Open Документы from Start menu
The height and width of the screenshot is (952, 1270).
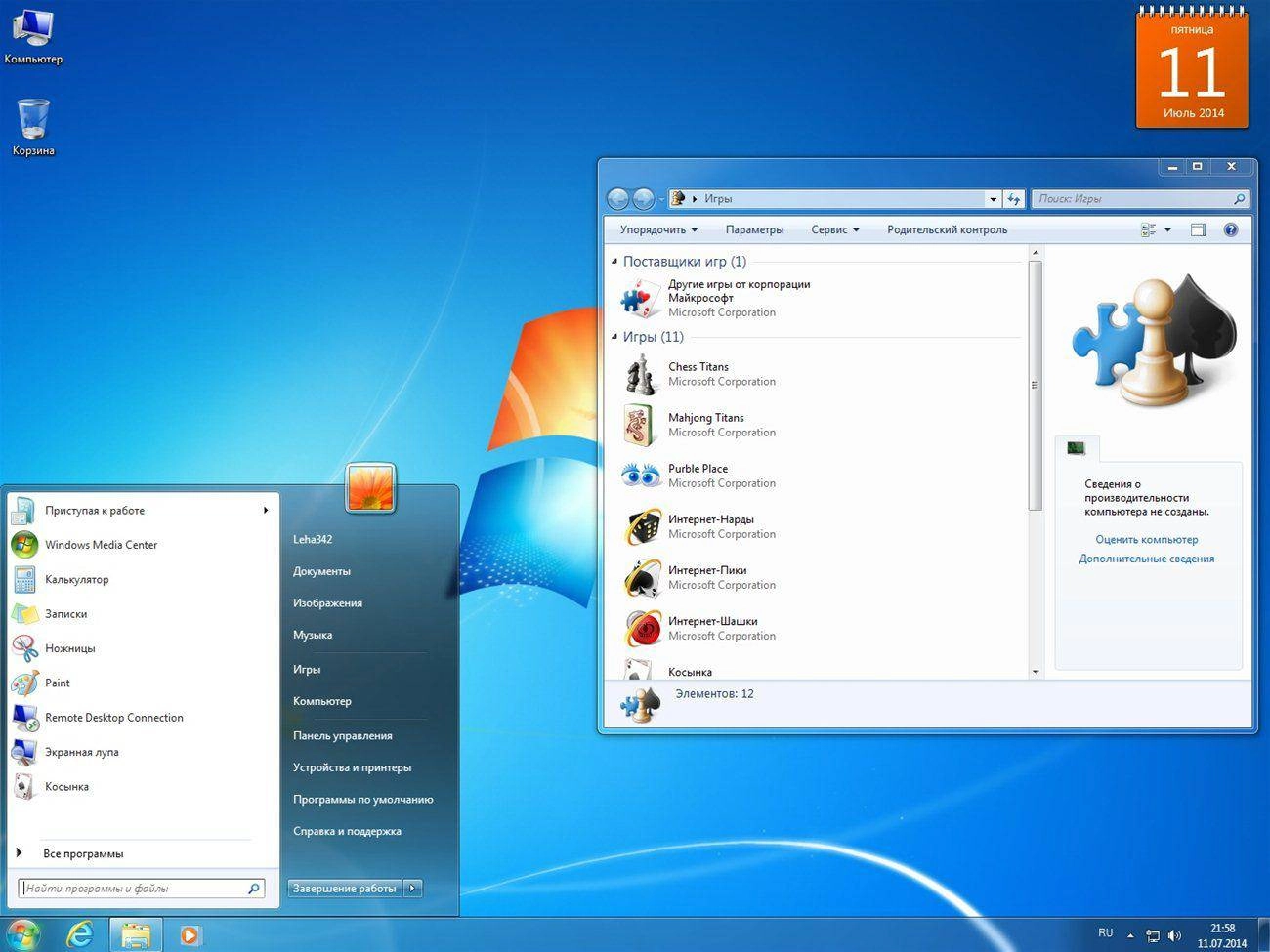click(x=321, y=571)
